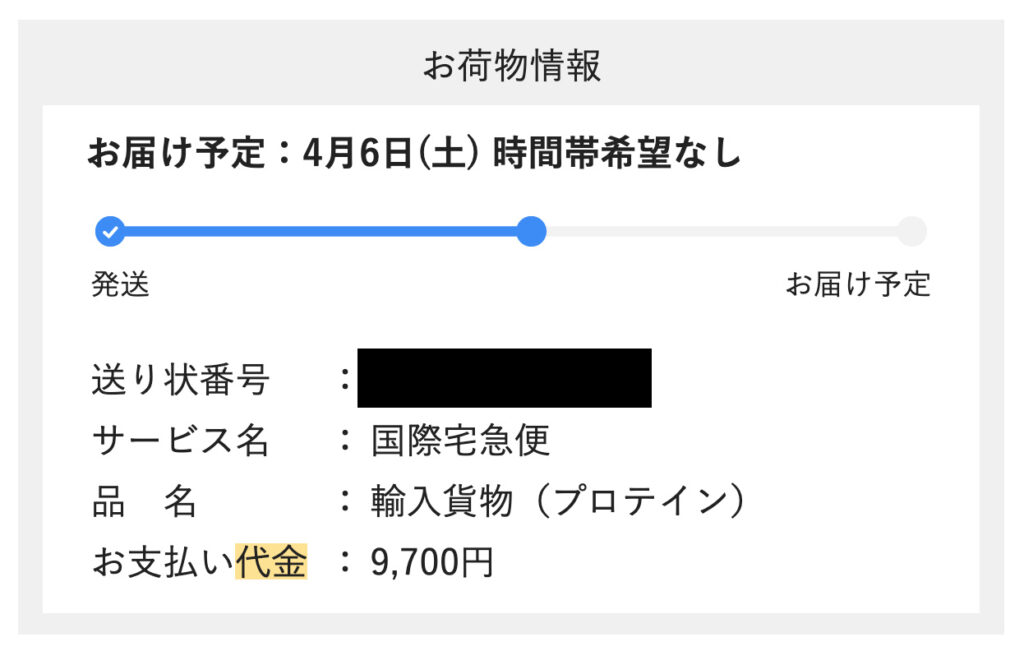Image resolution: width=1024 pixels, height=651 pixels.
Task: Click the gray remaining progress bar segment
Action: tap(720, 232)
